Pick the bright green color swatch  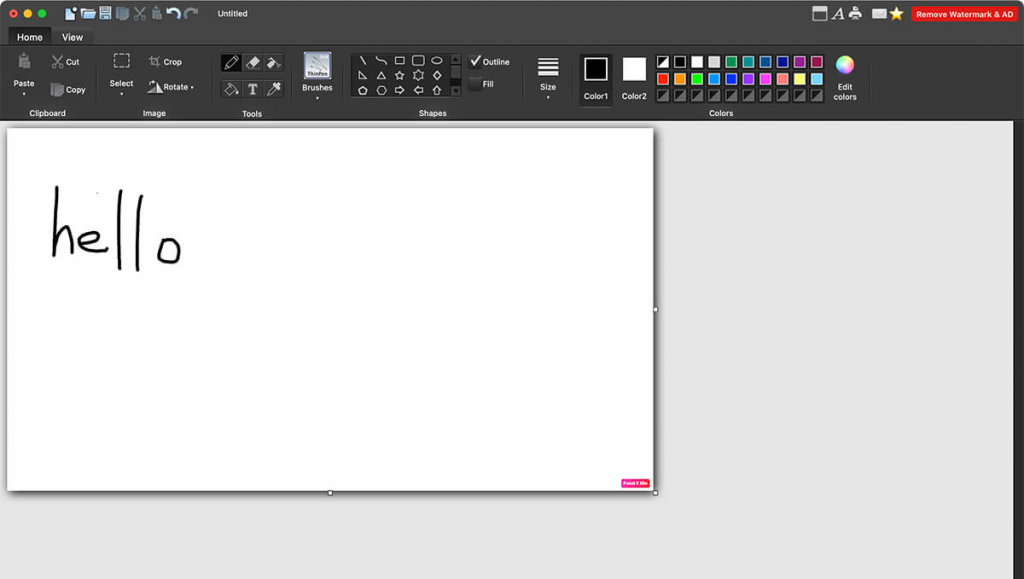click(697, 79)
